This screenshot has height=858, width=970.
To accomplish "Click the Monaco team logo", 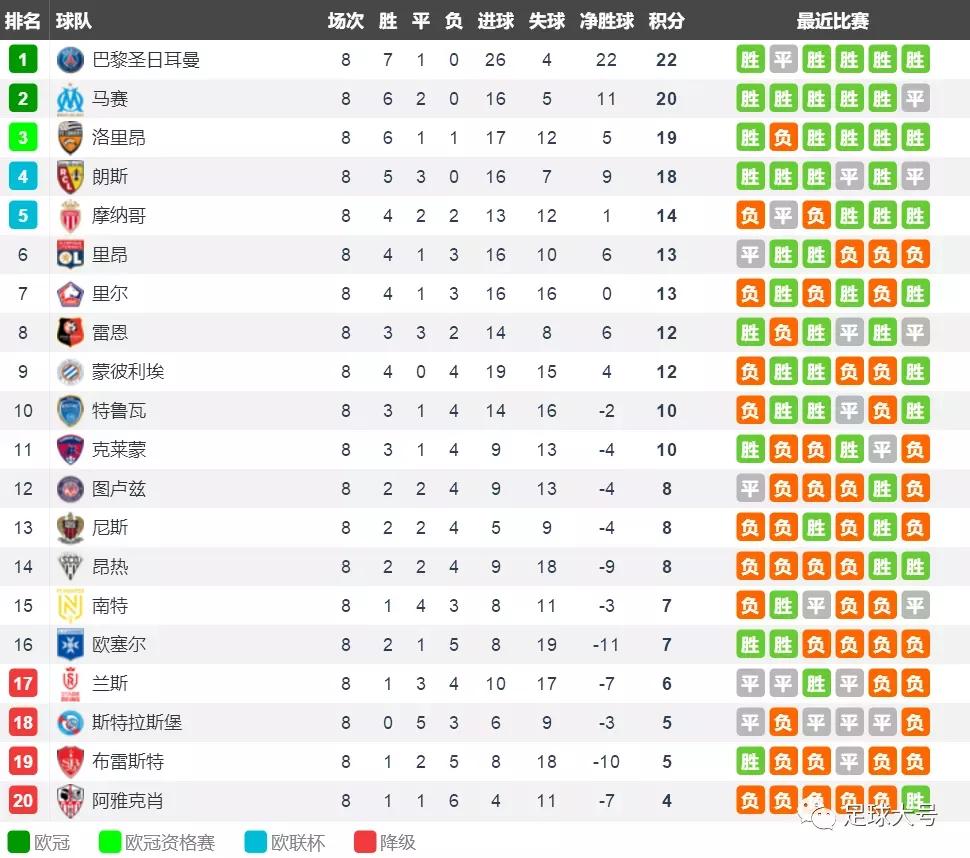I will (70, 216).
